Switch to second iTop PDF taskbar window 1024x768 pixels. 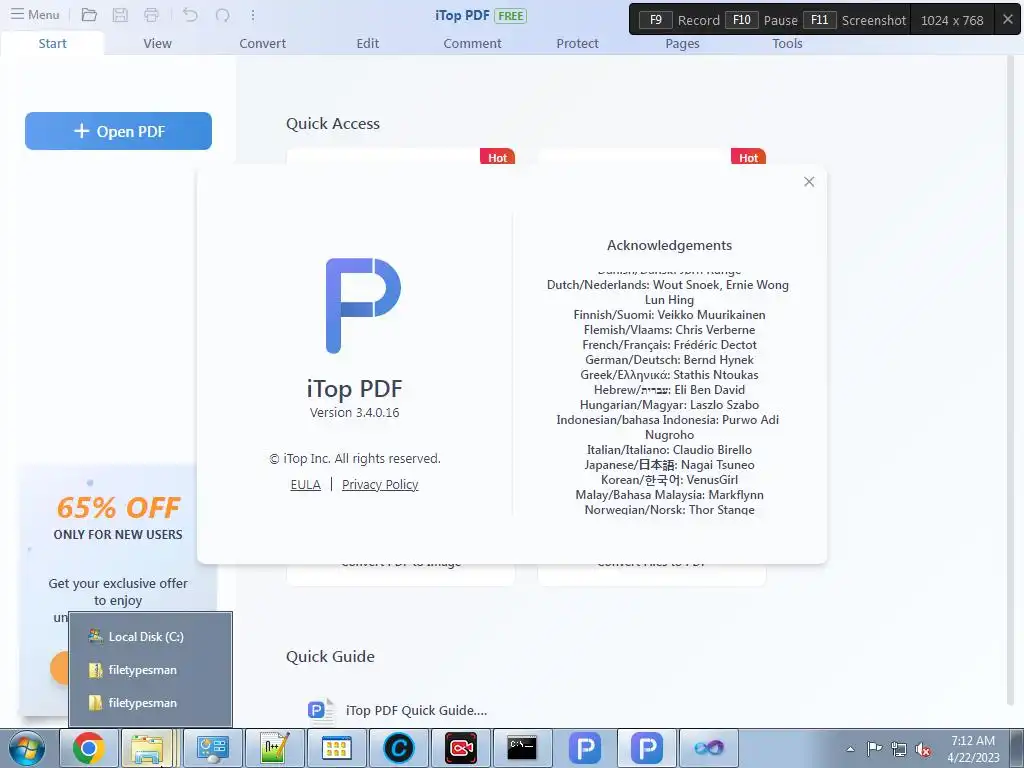(647, 748)
